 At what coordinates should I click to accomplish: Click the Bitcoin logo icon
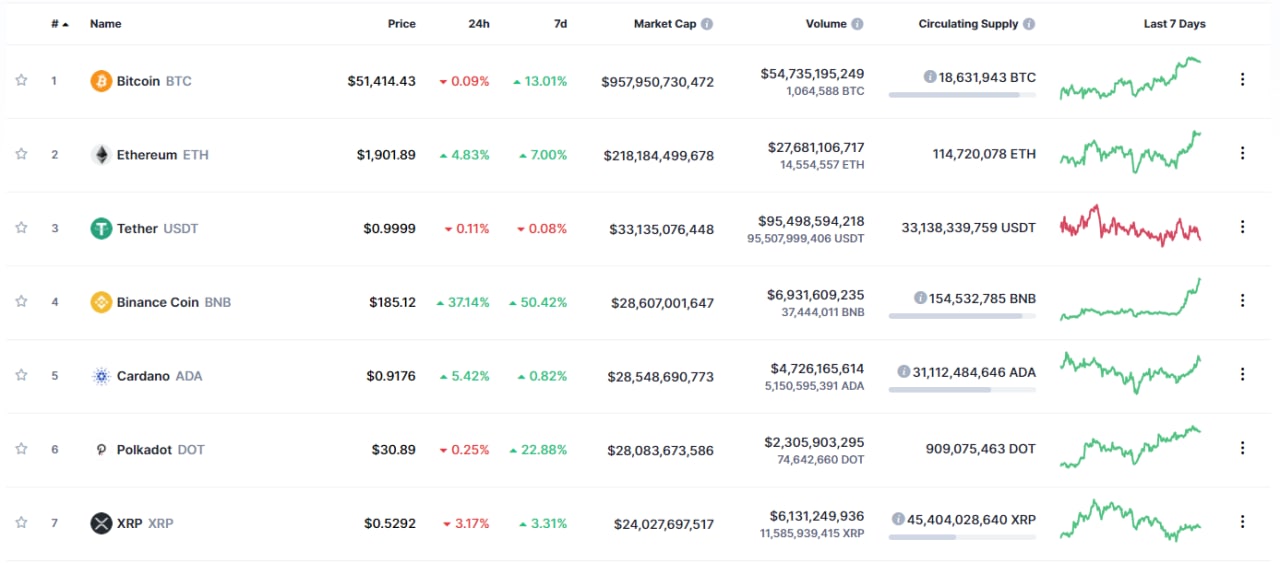[101, 81]
